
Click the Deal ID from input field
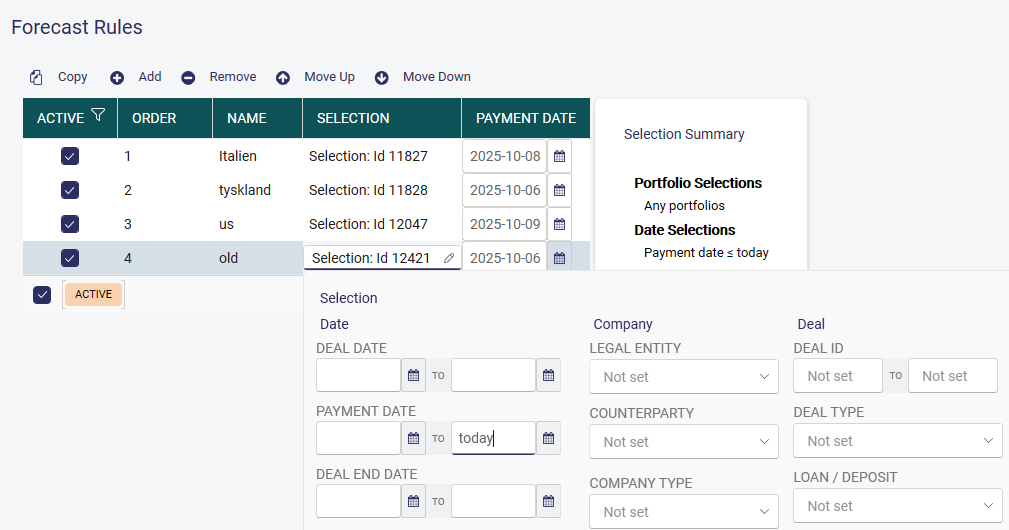(837, 376)
